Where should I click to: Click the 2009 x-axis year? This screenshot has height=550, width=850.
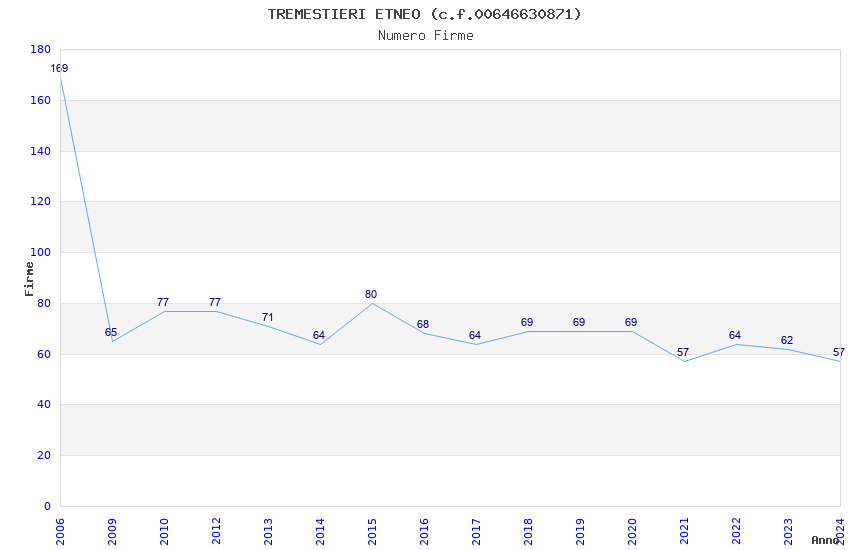112,532
